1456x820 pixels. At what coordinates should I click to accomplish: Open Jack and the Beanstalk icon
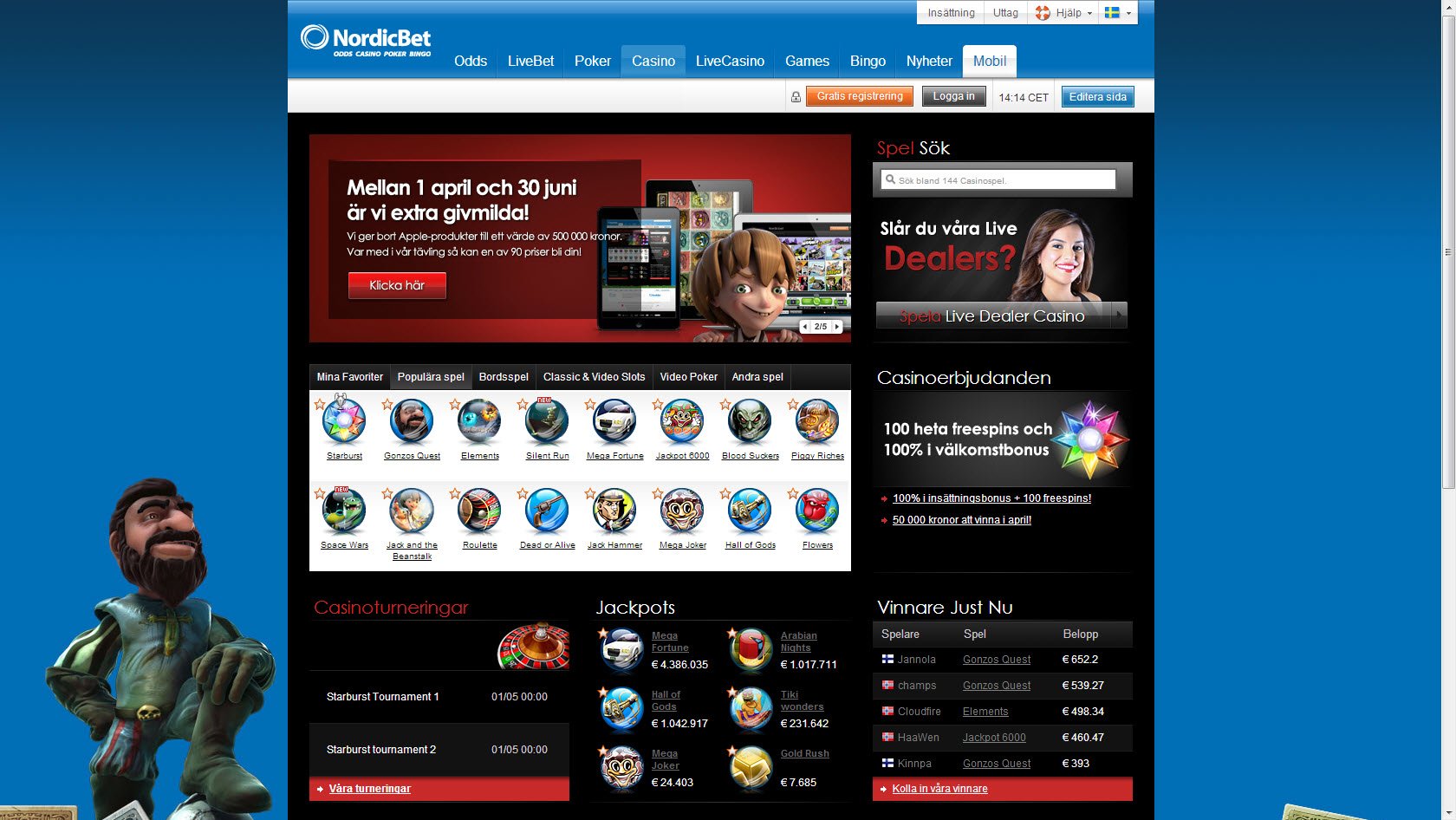point(412,511)
